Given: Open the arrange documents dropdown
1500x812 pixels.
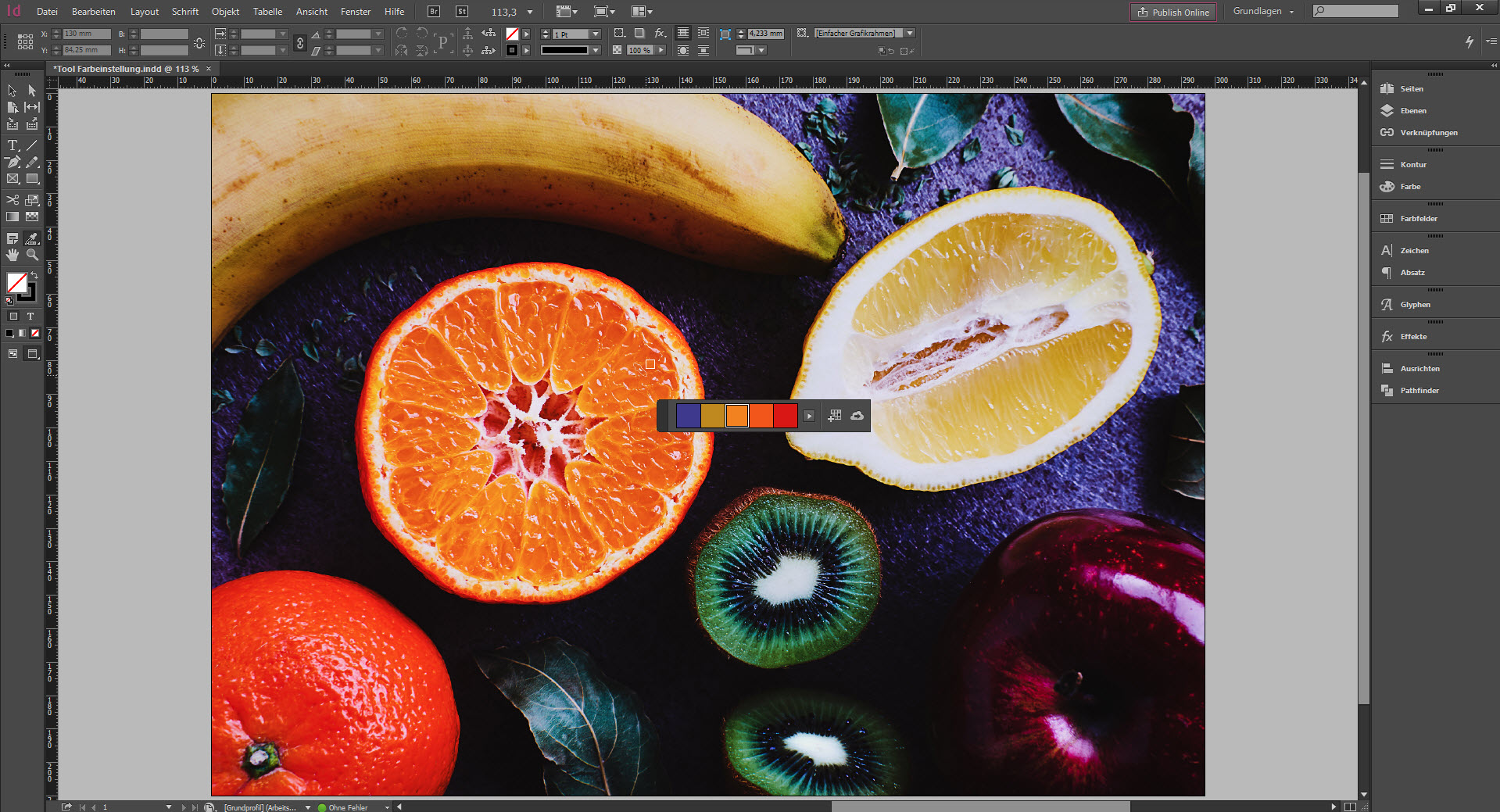Looking at the screenshot, I should [x=642, y=12].
